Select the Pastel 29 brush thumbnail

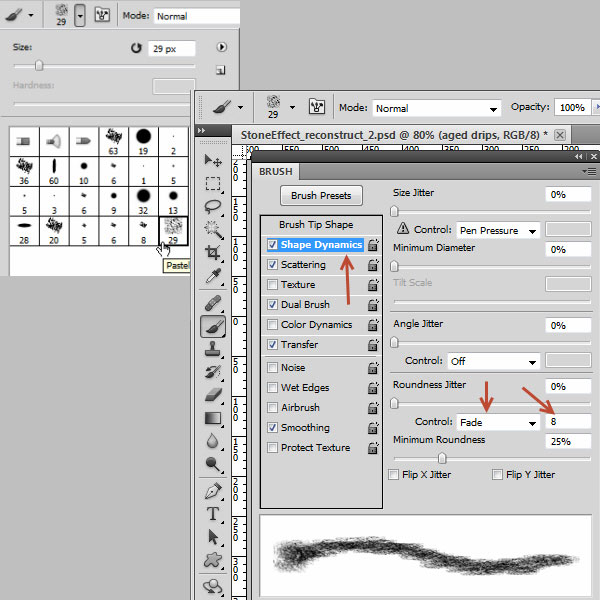click(x=173, y=231)
